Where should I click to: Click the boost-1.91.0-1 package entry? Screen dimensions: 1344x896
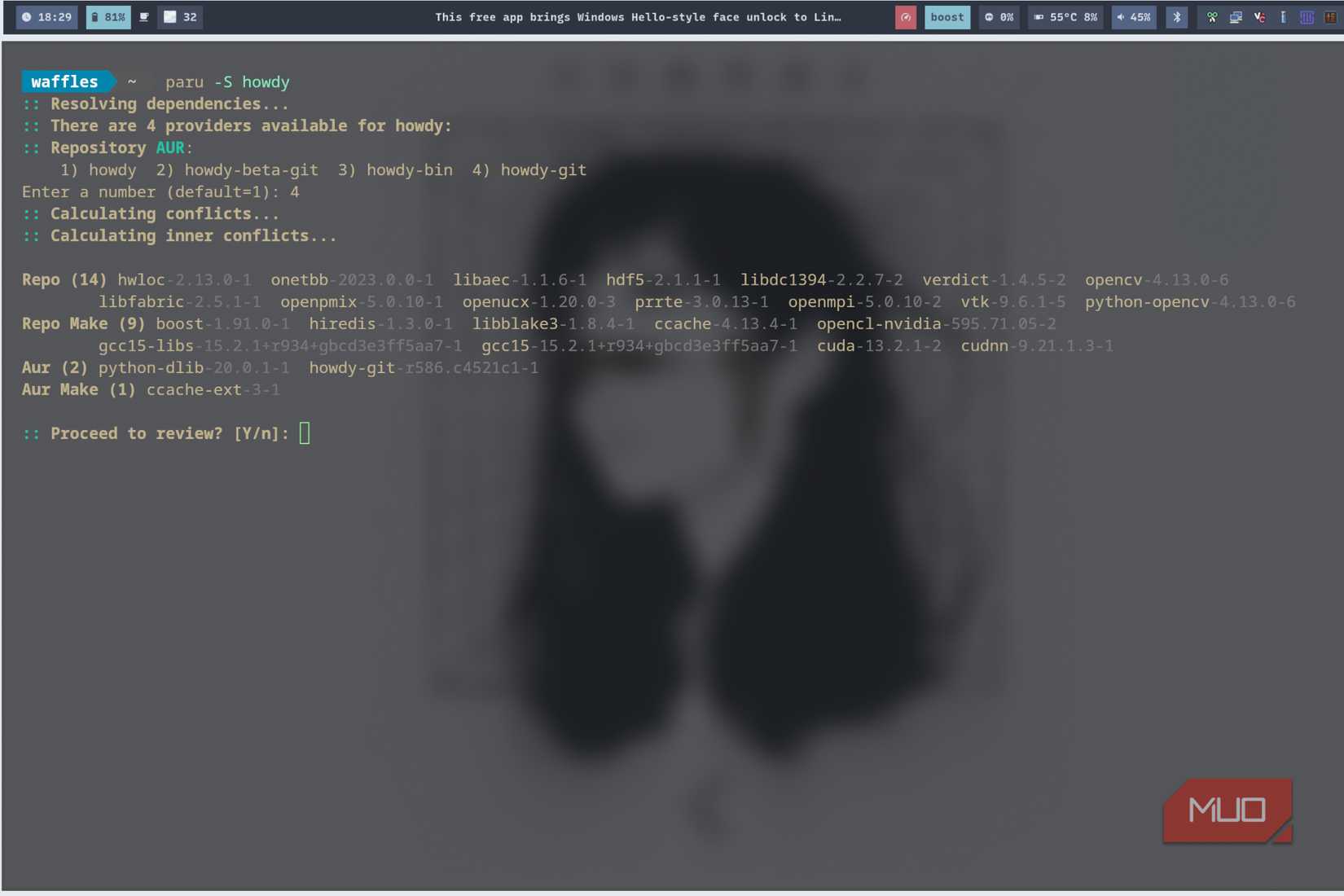coord(222,324)
